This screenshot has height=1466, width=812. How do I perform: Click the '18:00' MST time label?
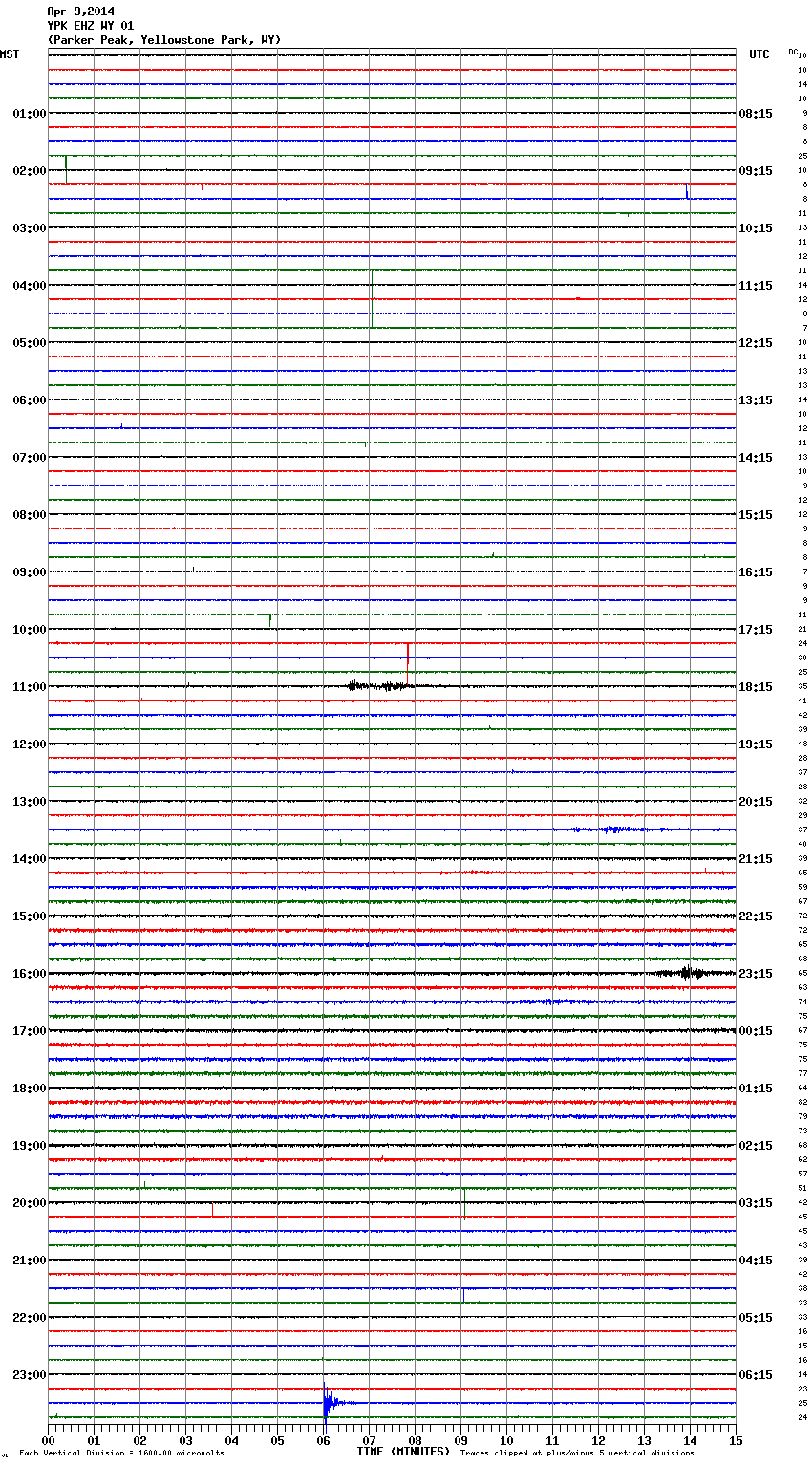[30, 1089]
